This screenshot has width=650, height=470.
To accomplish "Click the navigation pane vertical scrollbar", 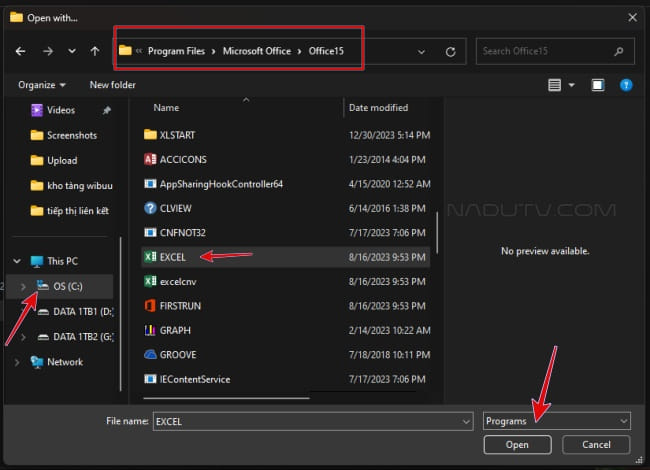I will click(x=121, y=314).
